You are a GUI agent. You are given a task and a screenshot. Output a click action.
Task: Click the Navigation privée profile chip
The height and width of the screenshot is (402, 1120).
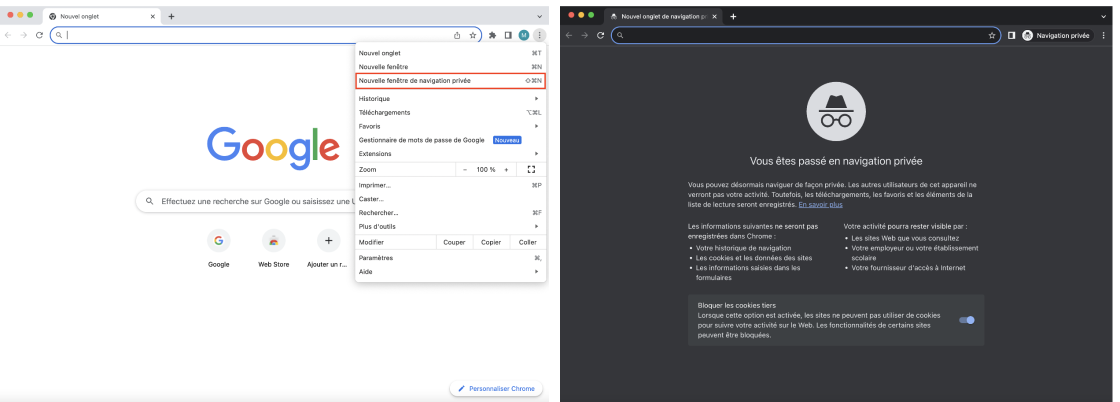click(1057, 35)
